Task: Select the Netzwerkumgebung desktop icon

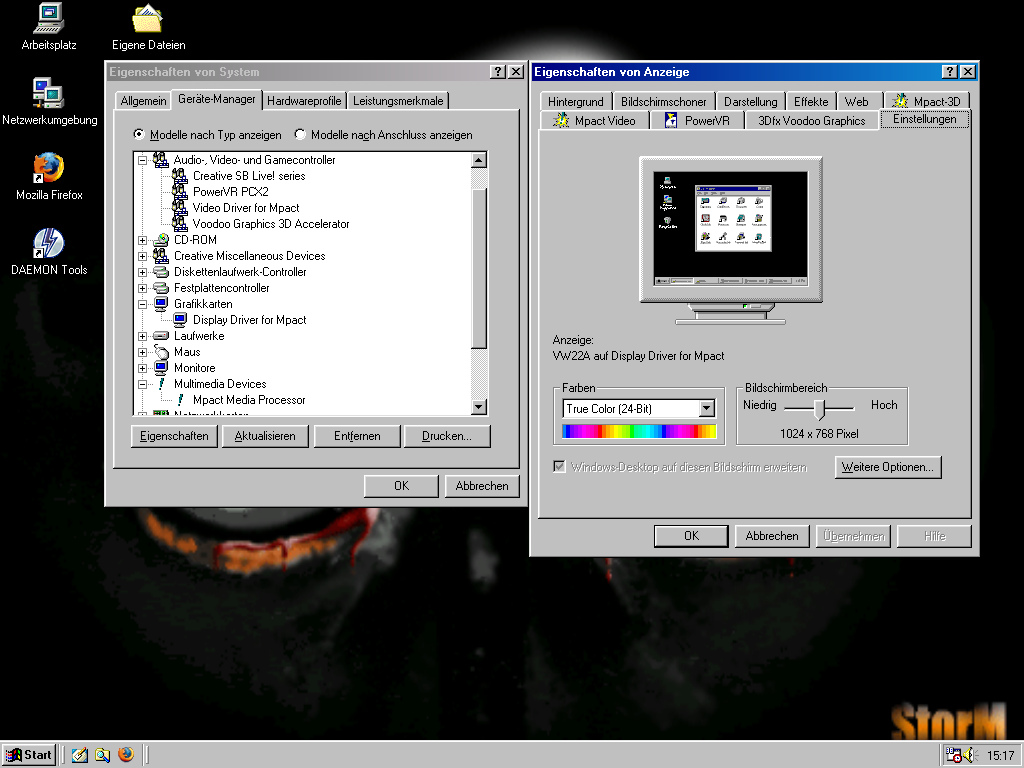Action: 49,93
